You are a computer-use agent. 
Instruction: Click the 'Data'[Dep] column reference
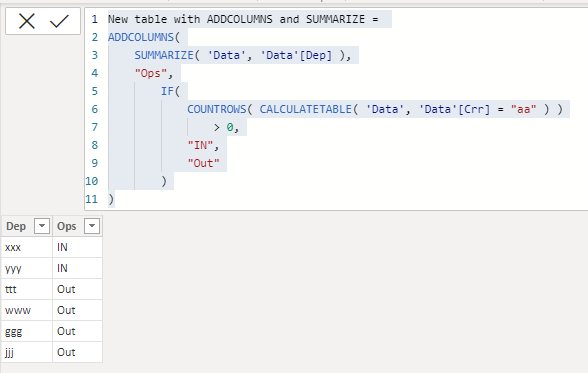click(x=296, y=55)
